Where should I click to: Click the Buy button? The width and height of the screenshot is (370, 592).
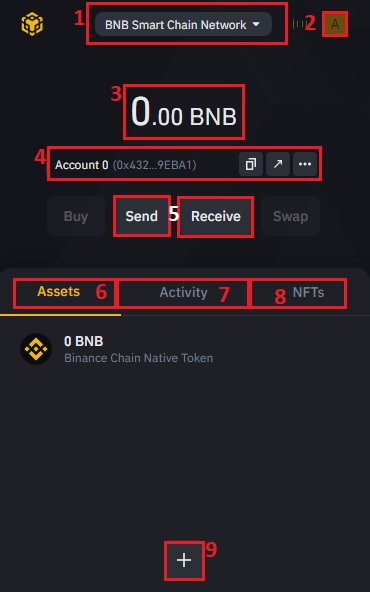76,216
